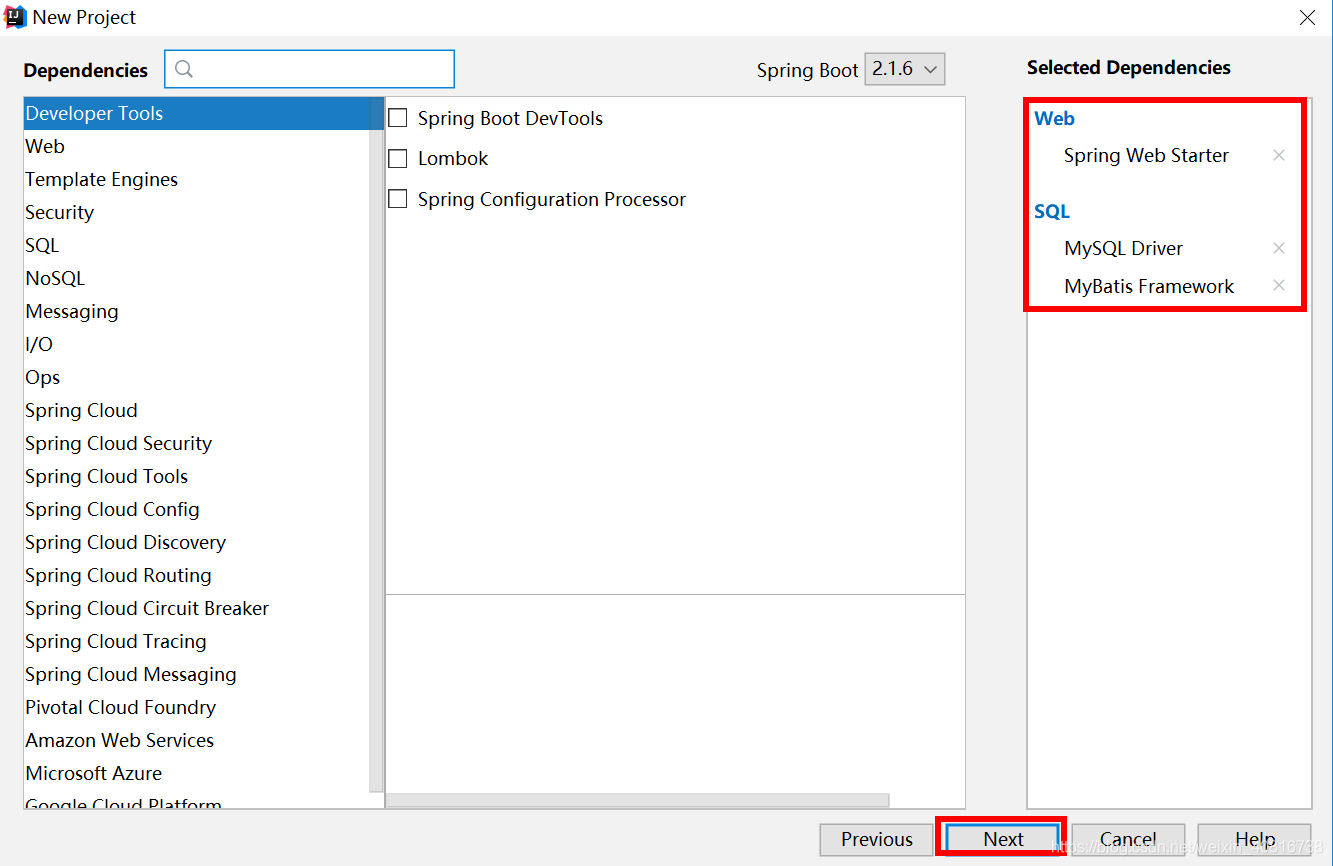1333x866 pixels.
Task: Click the Spring Boot DevTools label
Action: click(x=510, y=118)
